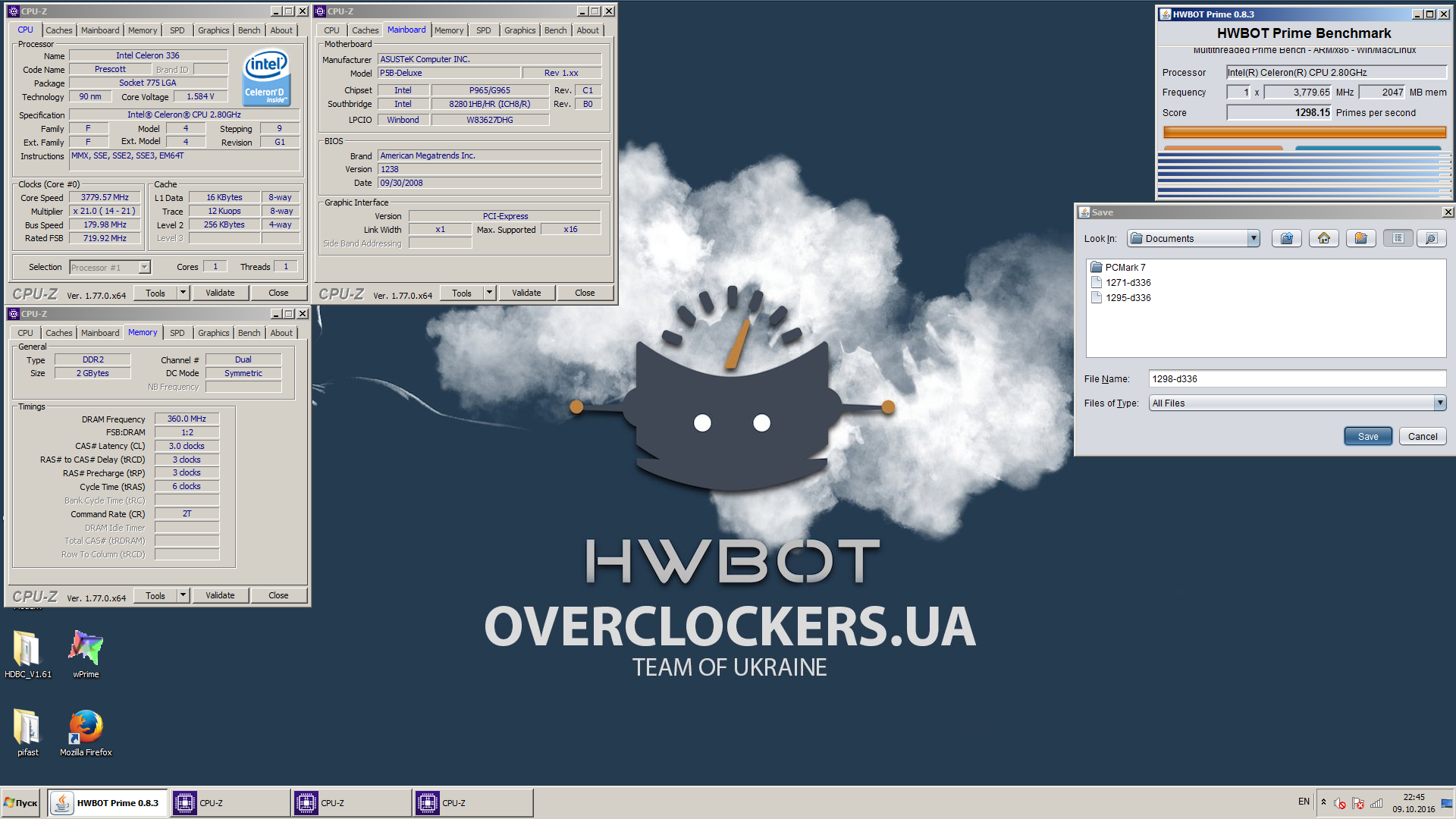This screenshot has height=819, width=1456.
Task: Create a new folder in Save dialog
Action: pyautogui.click(x=1361, y=238)
